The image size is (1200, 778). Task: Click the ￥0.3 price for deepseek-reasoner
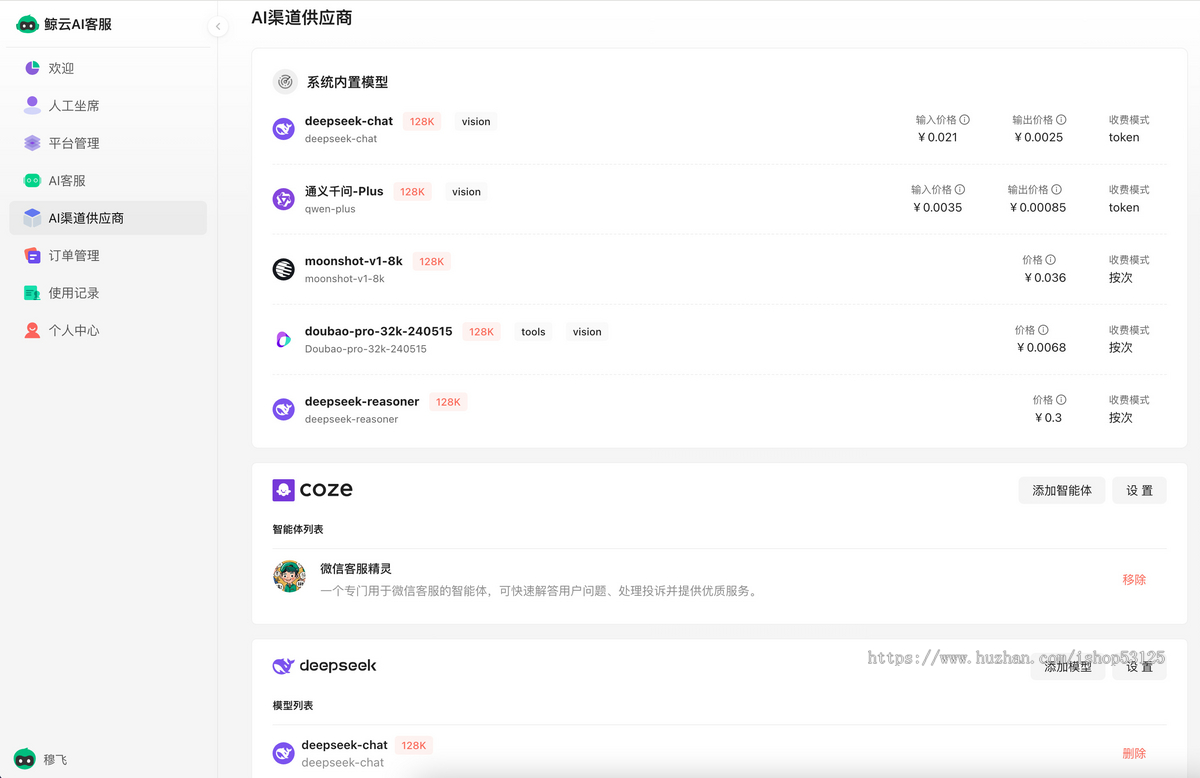[1048, 418]
